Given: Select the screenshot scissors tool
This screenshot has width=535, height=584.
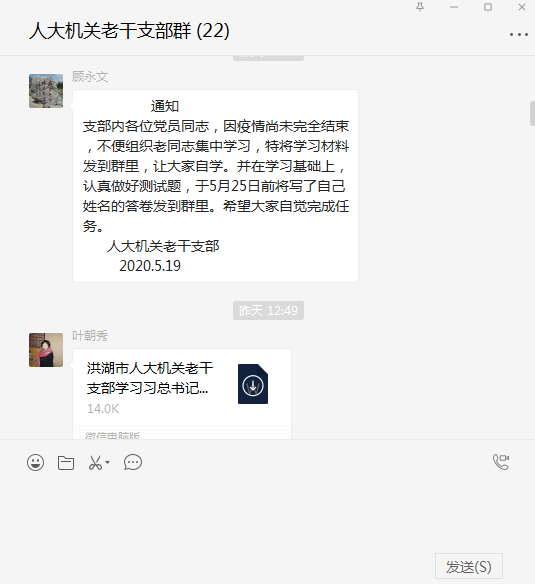Looking at the screenshot, I should click(x=95, y=463).
